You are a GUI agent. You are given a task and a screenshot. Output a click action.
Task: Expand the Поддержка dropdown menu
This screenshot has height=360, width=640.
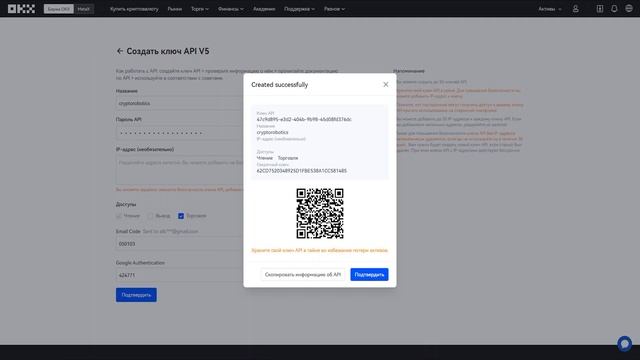[299, 9]
